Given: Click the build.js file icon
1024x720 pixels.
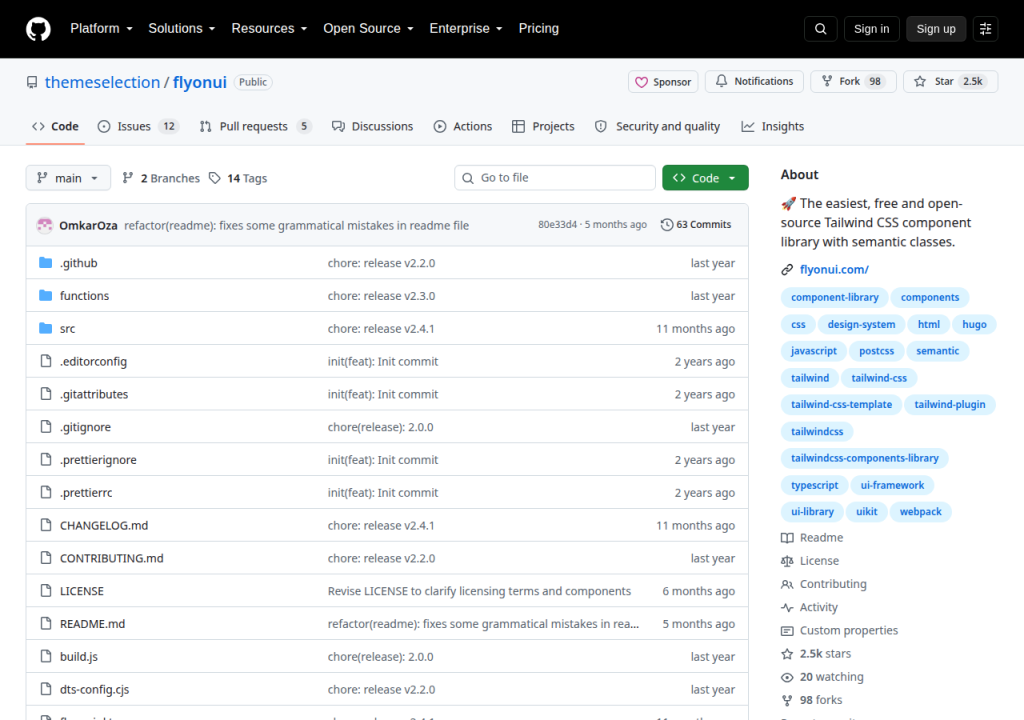Looking at the screenshot, I should (46, 656).
